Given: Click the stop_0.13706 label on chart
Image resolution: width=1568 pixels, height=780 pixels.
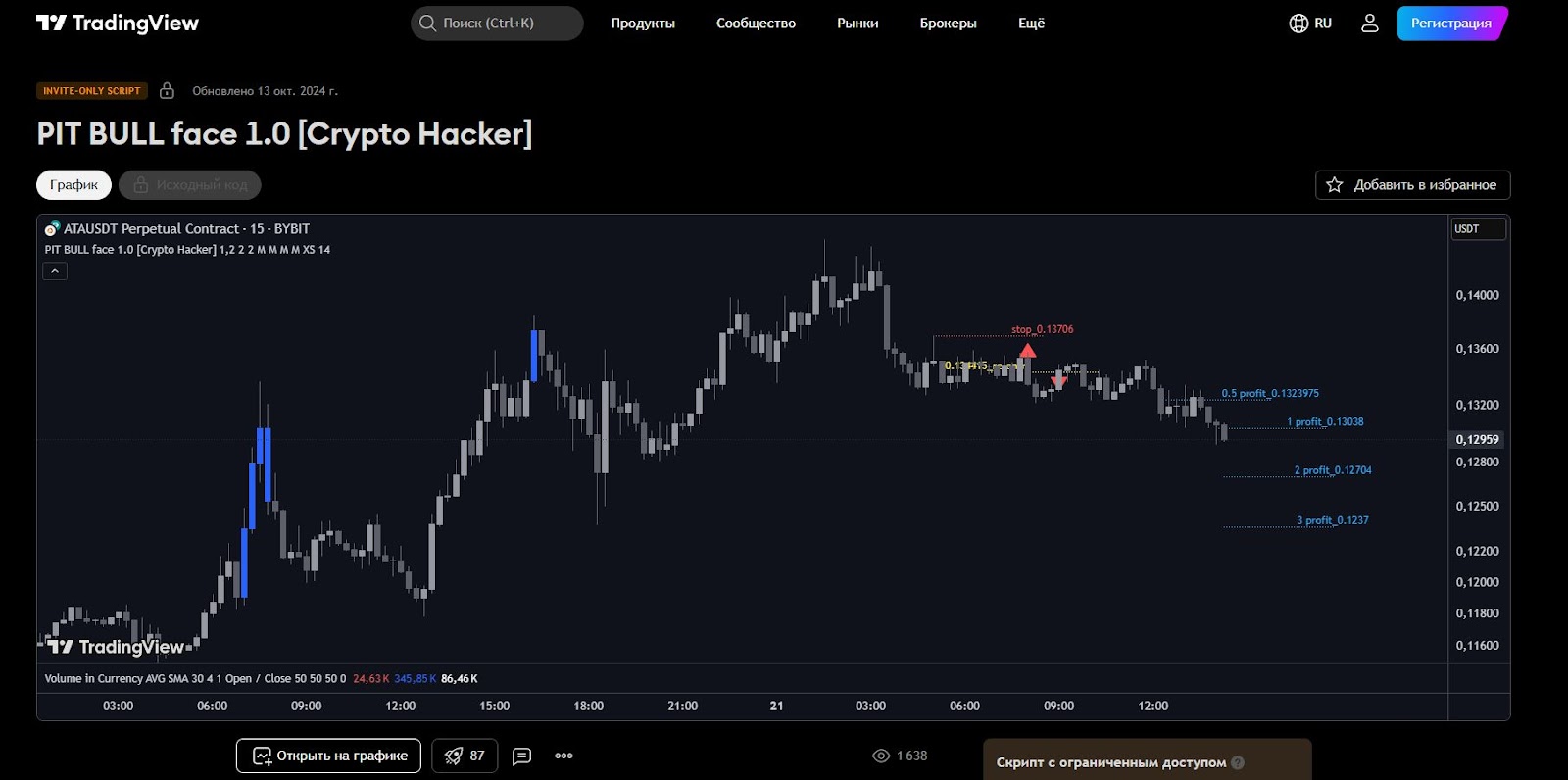Looking at the screenshot, I should 1042,330.
